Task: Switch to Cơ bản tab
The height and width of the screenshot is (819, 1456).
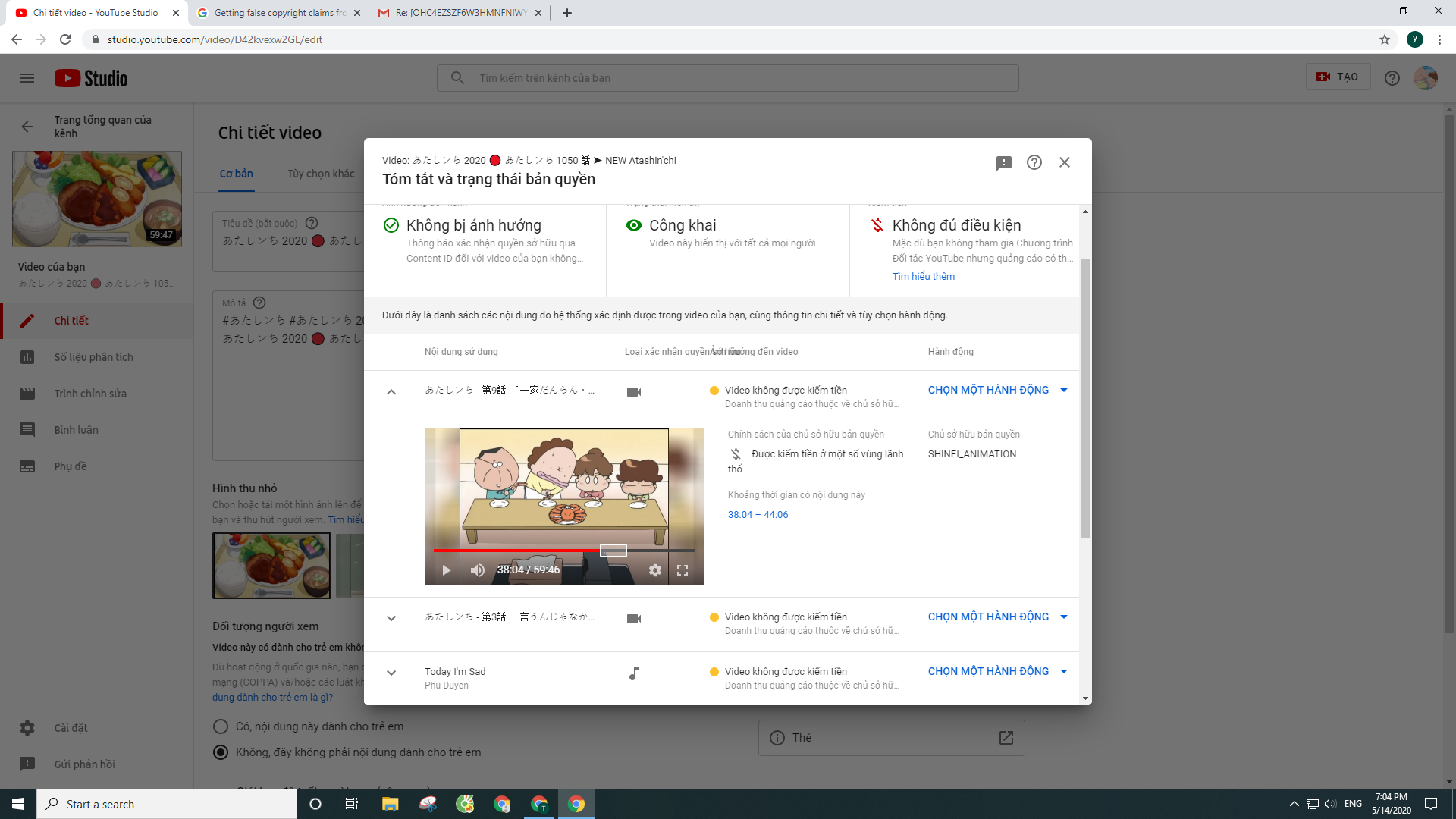Action: 237,174
